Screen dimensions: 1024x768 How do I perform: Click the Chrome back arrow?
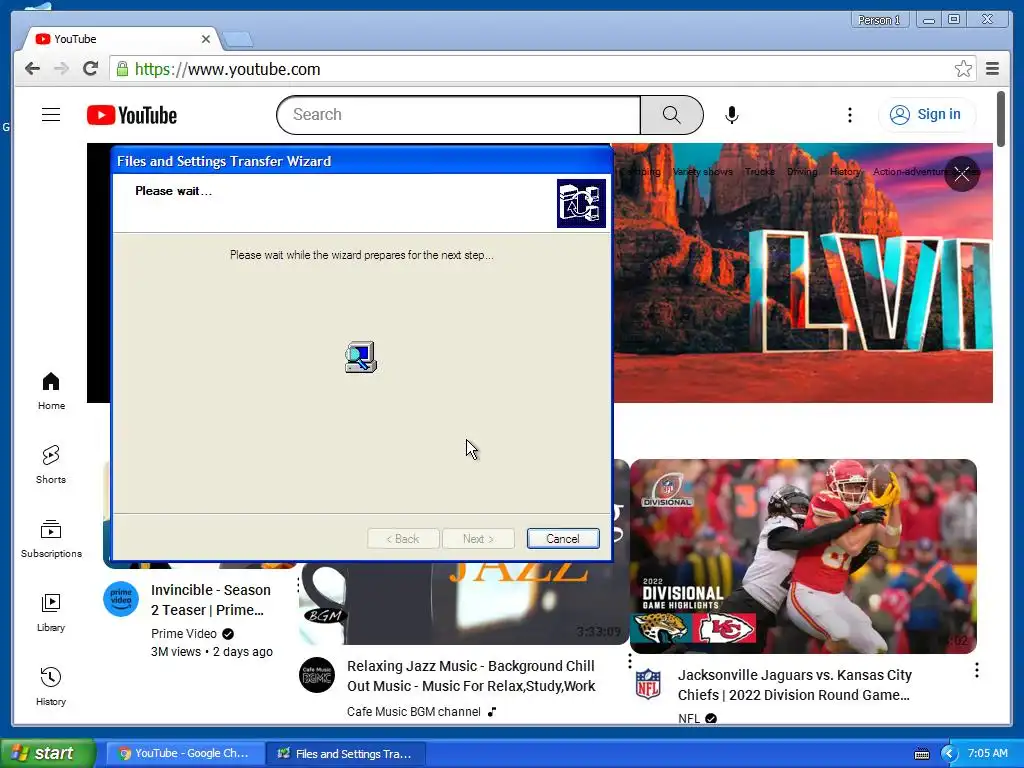coord(32,69)
